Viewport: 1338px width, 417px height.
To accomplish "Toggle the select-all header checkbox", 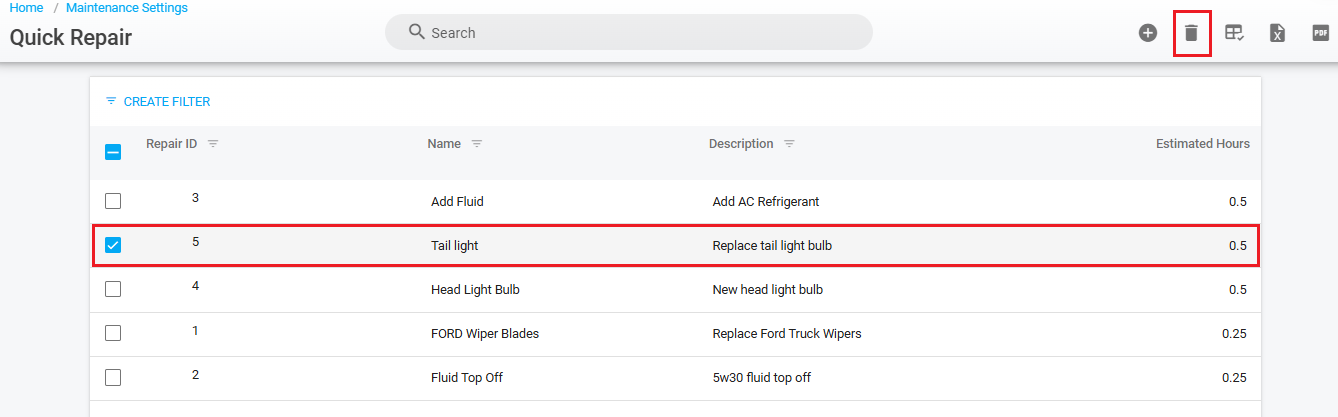I will (113, 153).
